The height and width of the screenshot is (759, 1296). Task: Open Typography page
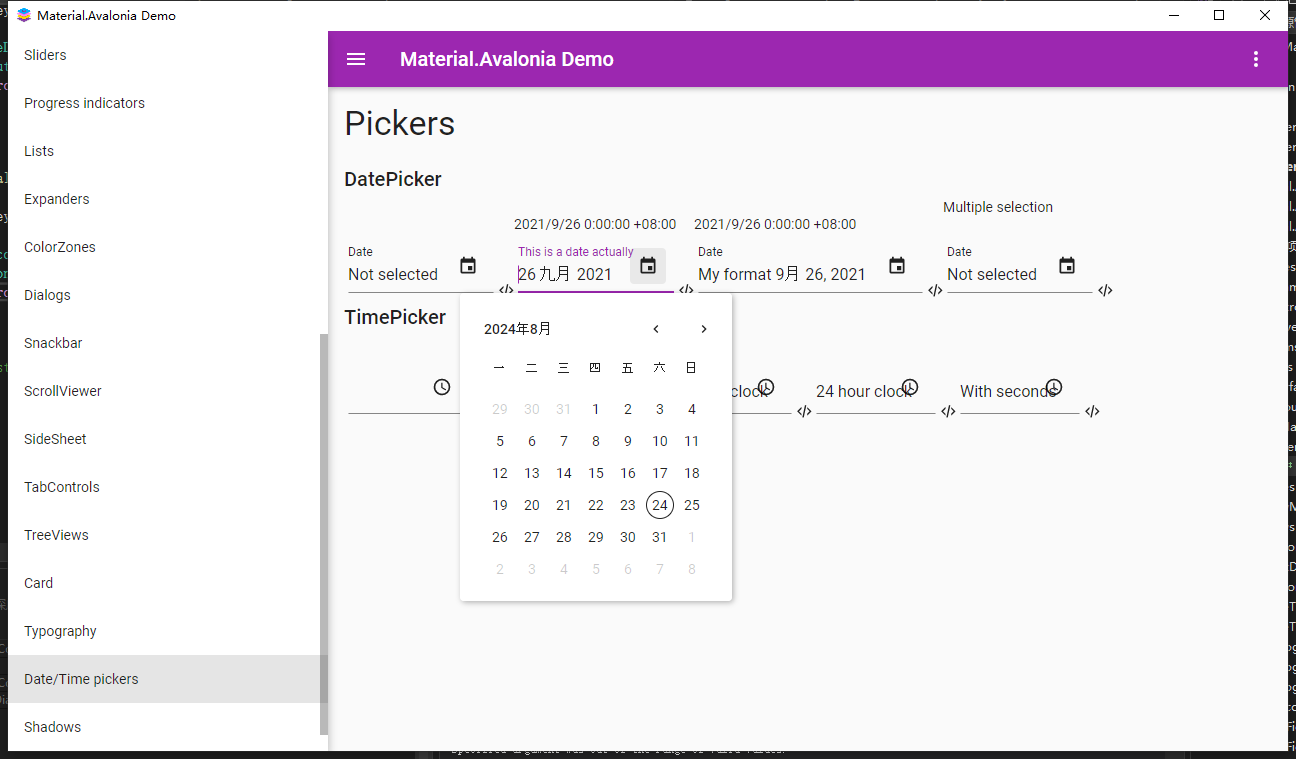[164, 631]
